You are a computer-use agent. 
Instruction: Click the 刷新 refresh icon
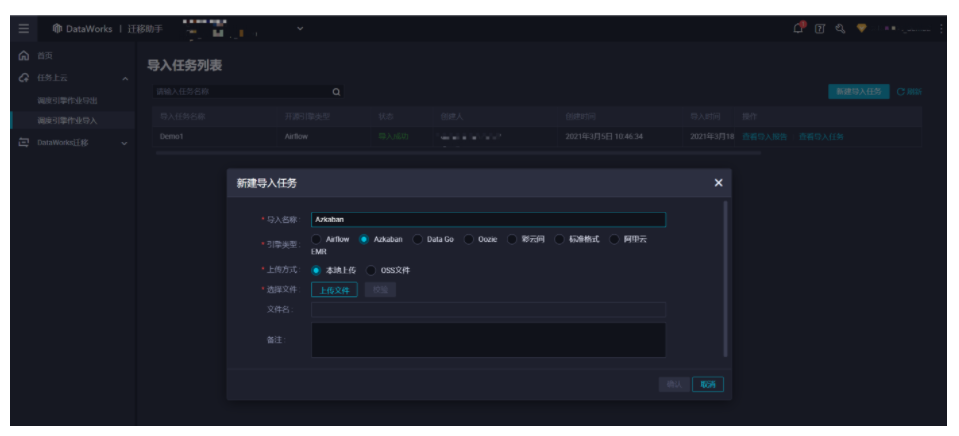click(x=900, y=92)
